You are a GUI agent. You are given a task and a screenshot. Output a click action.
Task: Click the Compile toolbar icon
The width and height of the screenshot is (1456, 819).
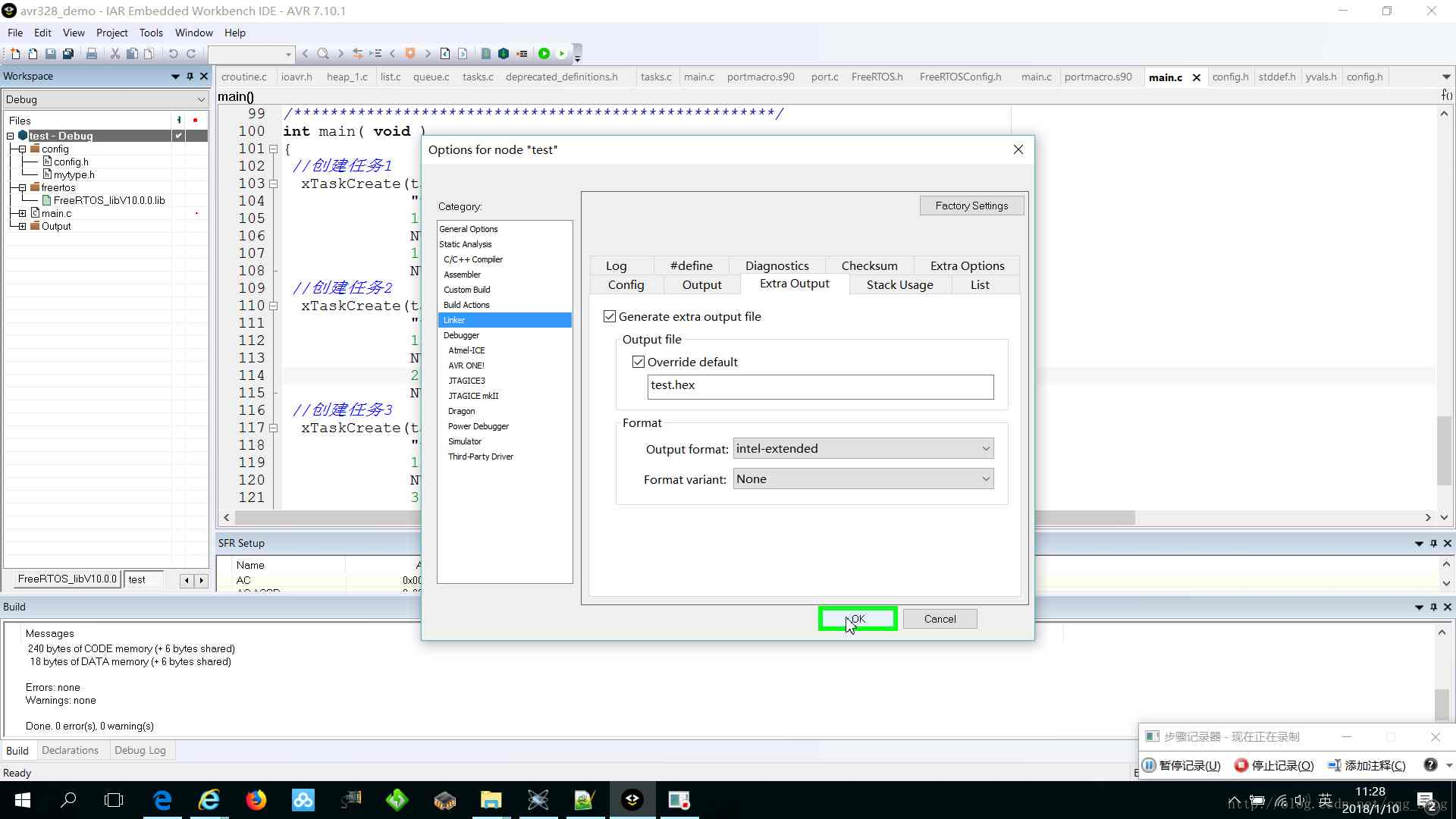tap(486, 54)
